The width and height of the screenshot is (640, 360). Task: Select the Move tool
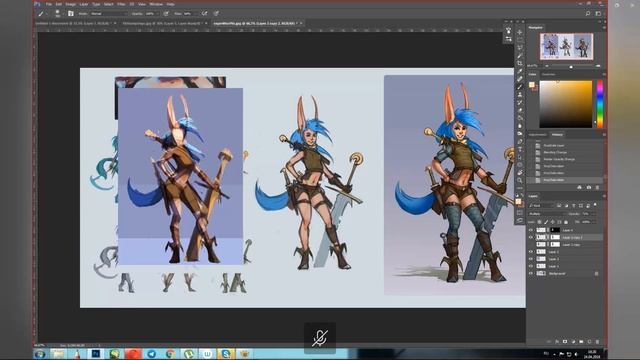pos(520,32)
